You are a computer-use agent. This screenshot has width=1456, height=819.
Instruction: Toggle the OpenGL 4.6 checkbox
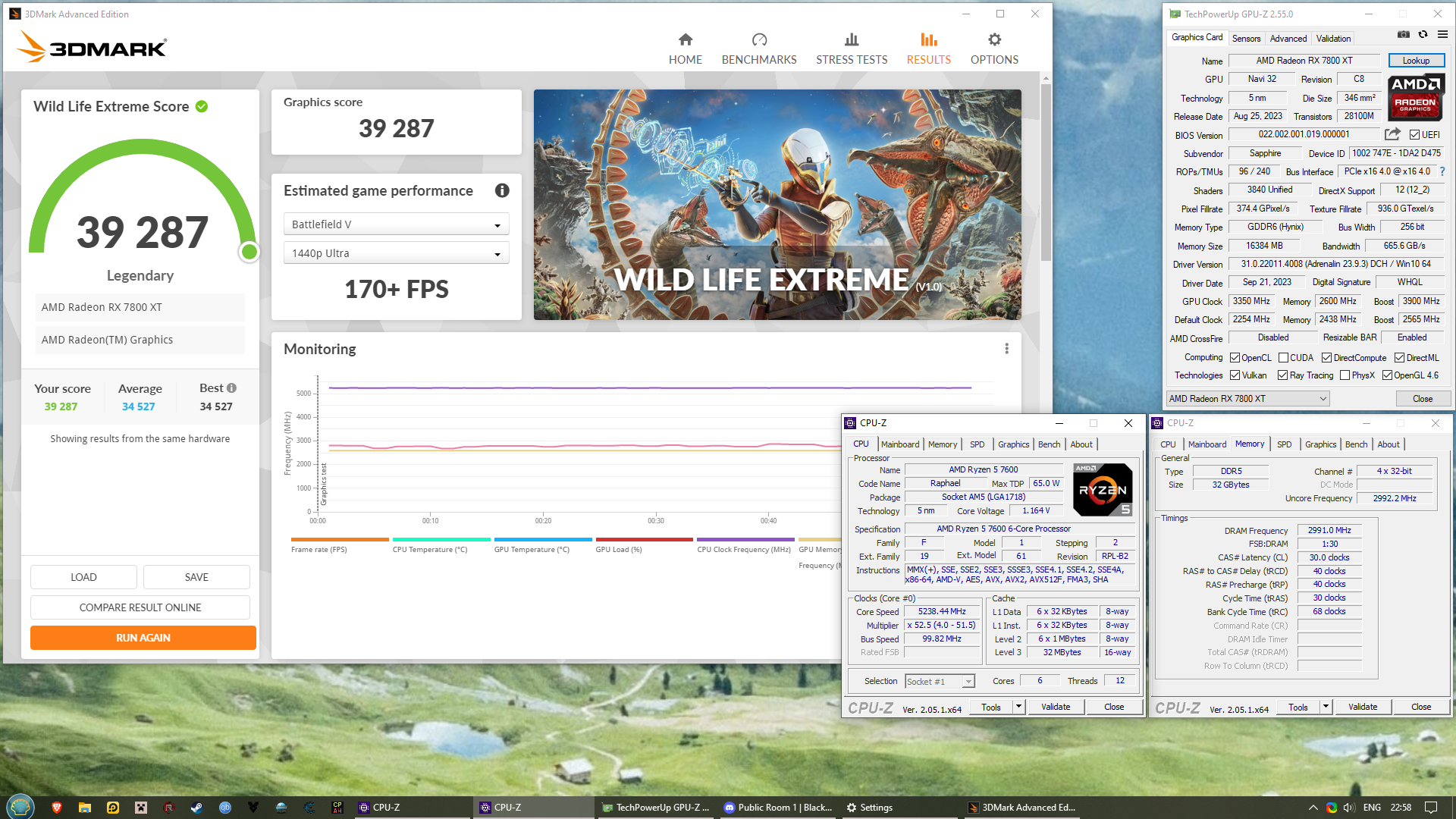coord(1387,375)
